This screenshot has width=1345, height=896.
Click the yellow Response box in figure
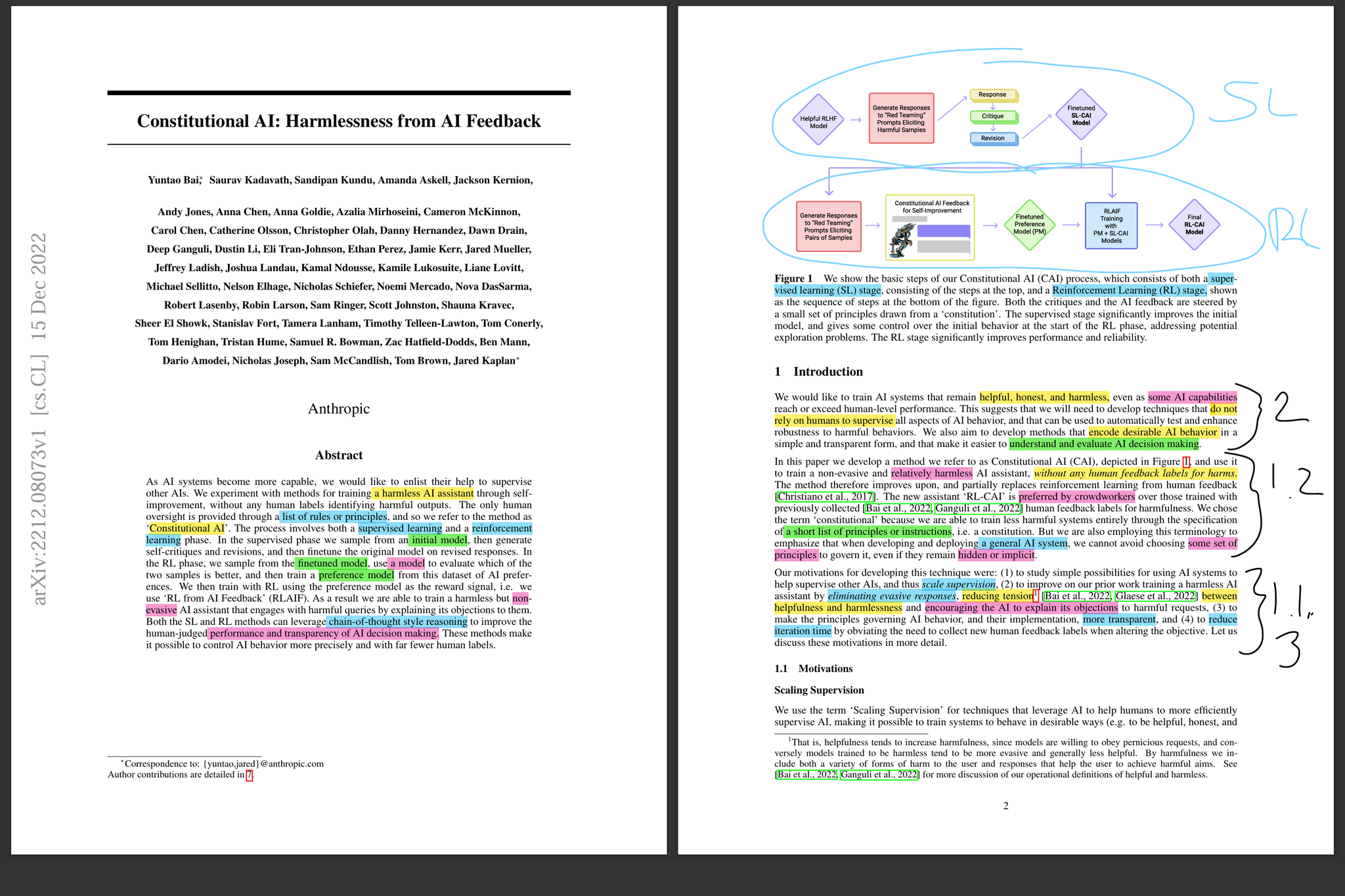coord(992,95)
